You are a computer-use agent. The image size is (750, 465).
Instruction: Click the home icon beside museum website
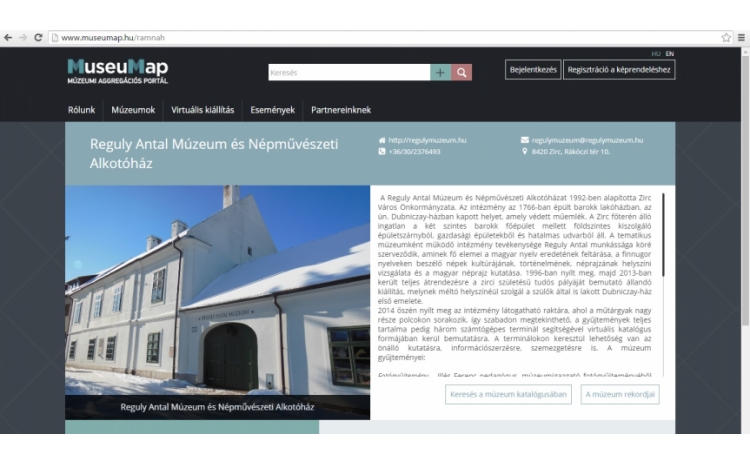pyautogui.click(x=382, y=140)
